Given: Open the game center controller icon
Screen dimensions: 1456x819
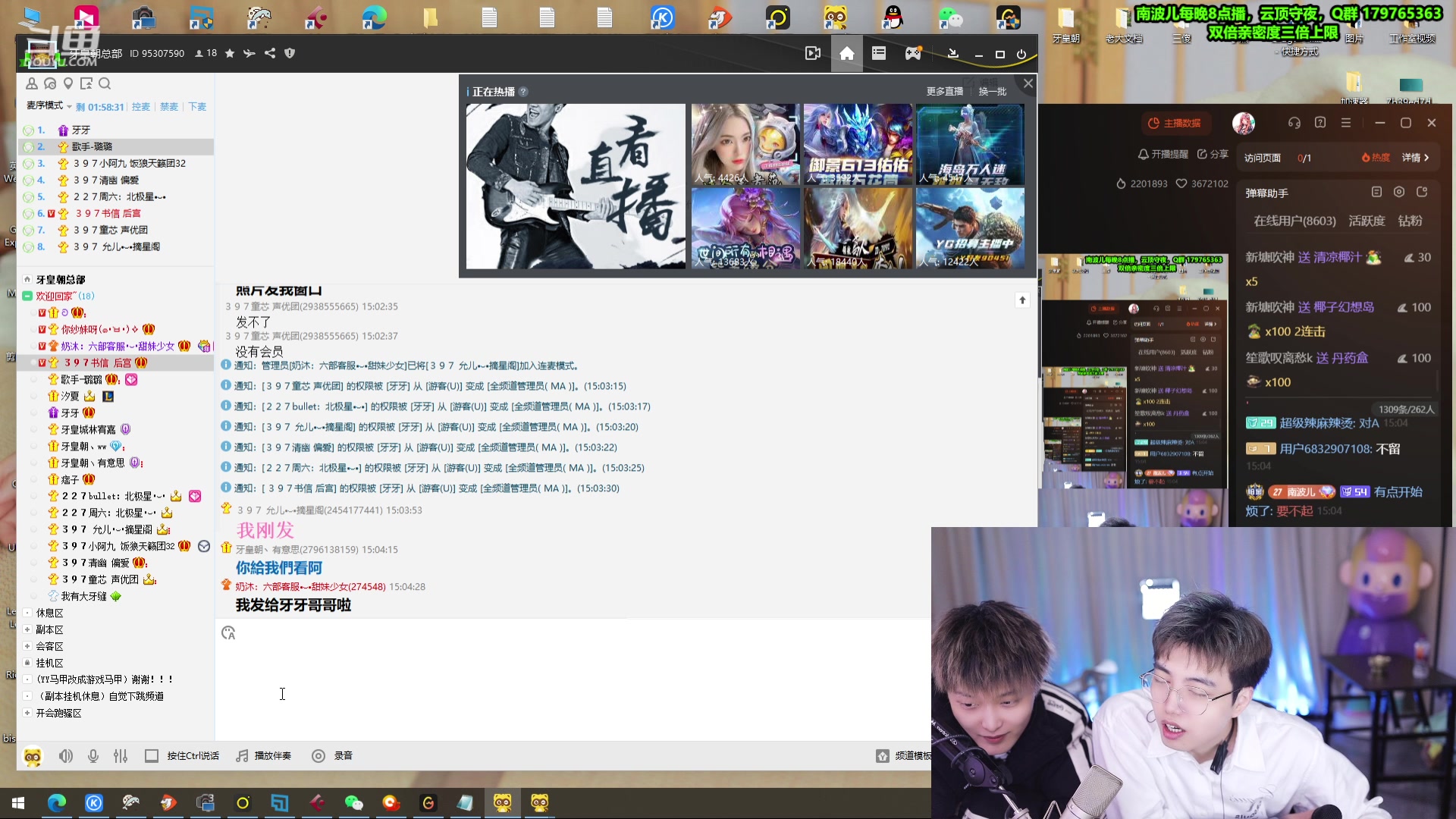Looking at the screenshot, I should [912, 53].
